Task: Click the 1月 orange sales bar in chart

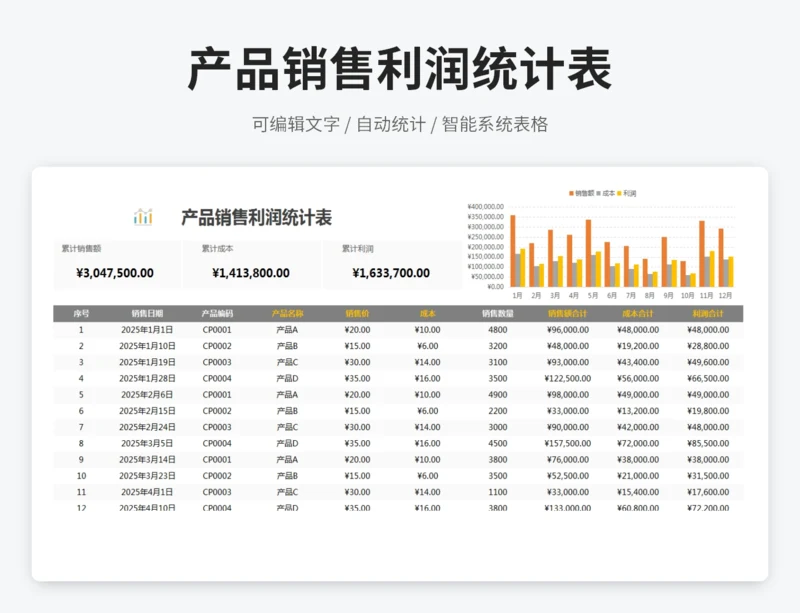Action: 513,251
